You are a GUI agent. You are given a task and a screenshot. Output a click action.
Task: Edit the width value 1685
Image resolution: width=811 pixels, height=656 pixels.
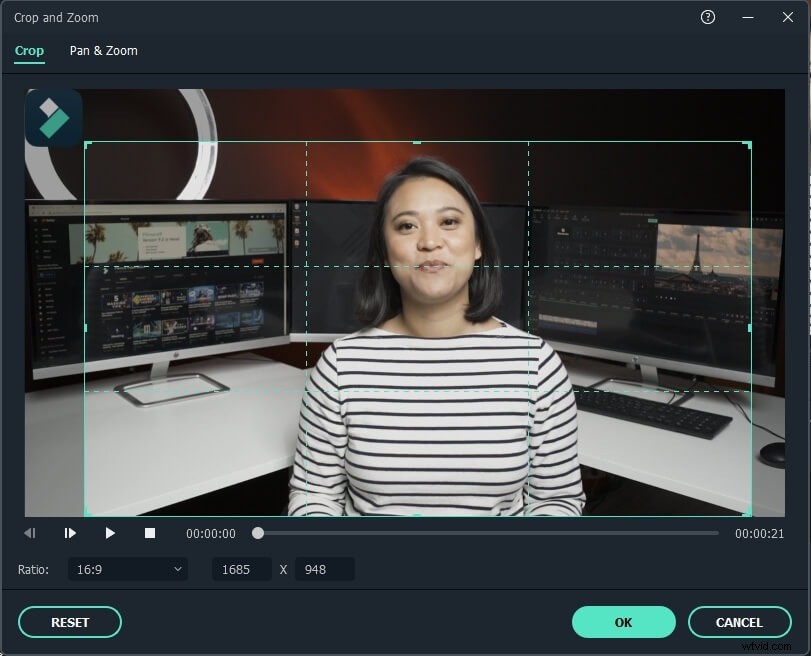tap(238, 568)
